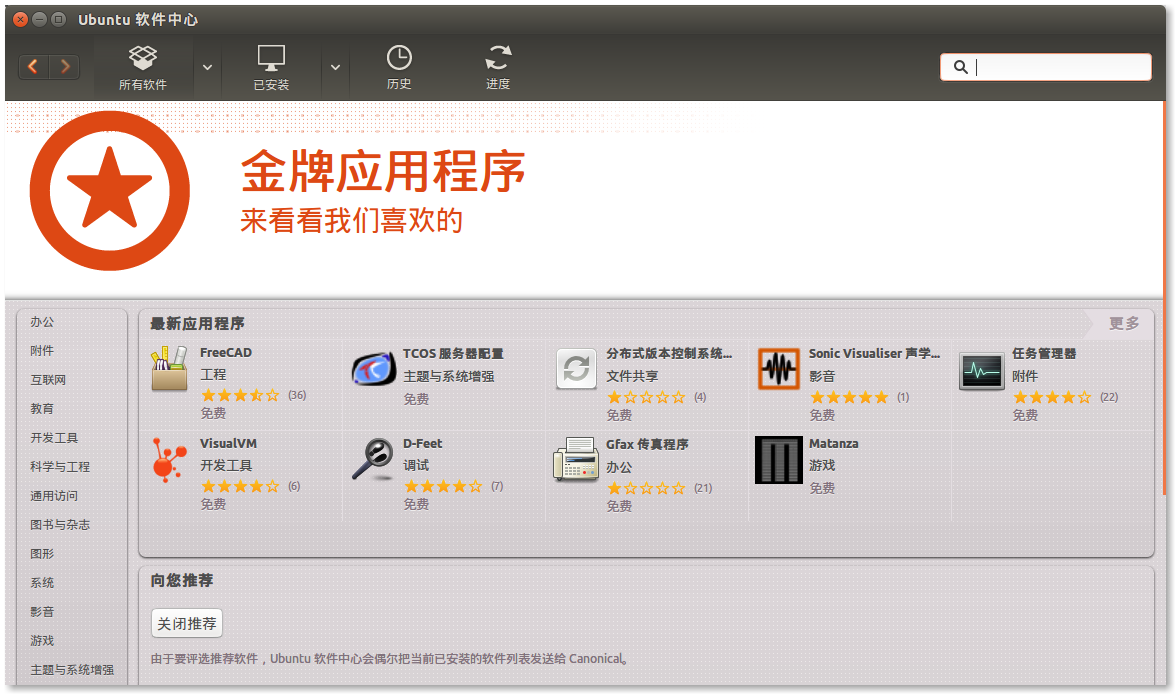
Task: Select the 影音 category in sidebar
Action: [x=42, y=612]
